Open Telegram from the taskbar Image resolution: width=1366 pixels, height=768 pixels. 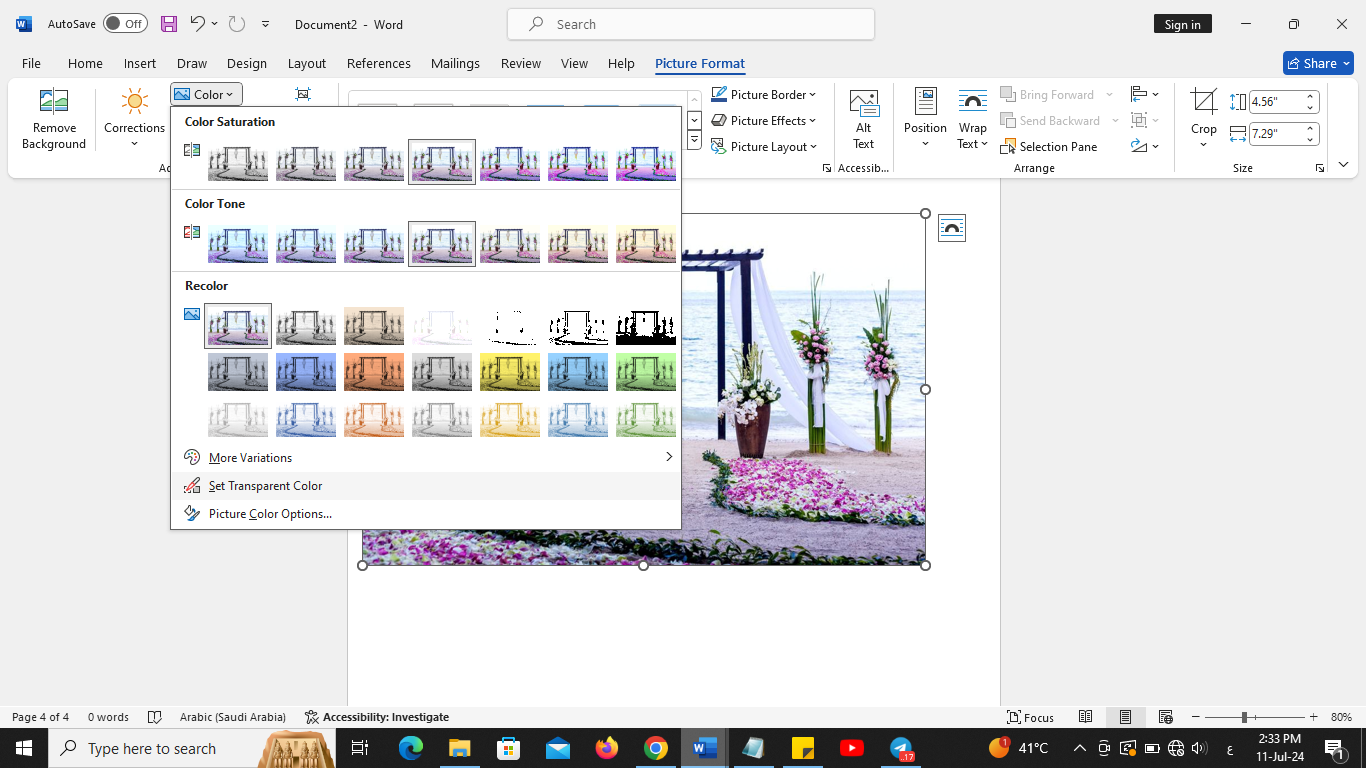click(901, 748)
